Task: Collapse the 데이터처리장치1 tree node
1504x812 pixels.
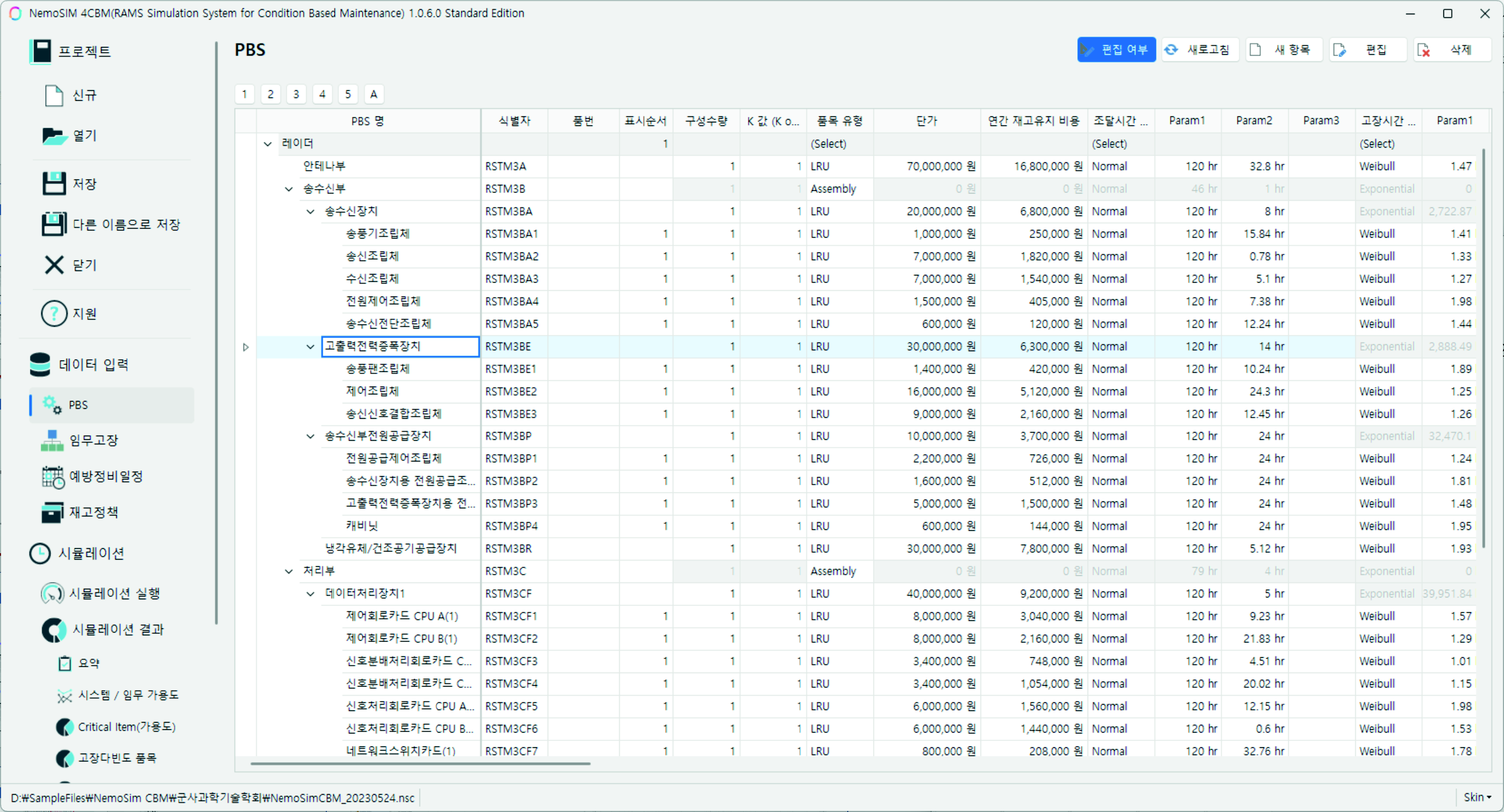Action: [310, 594]
